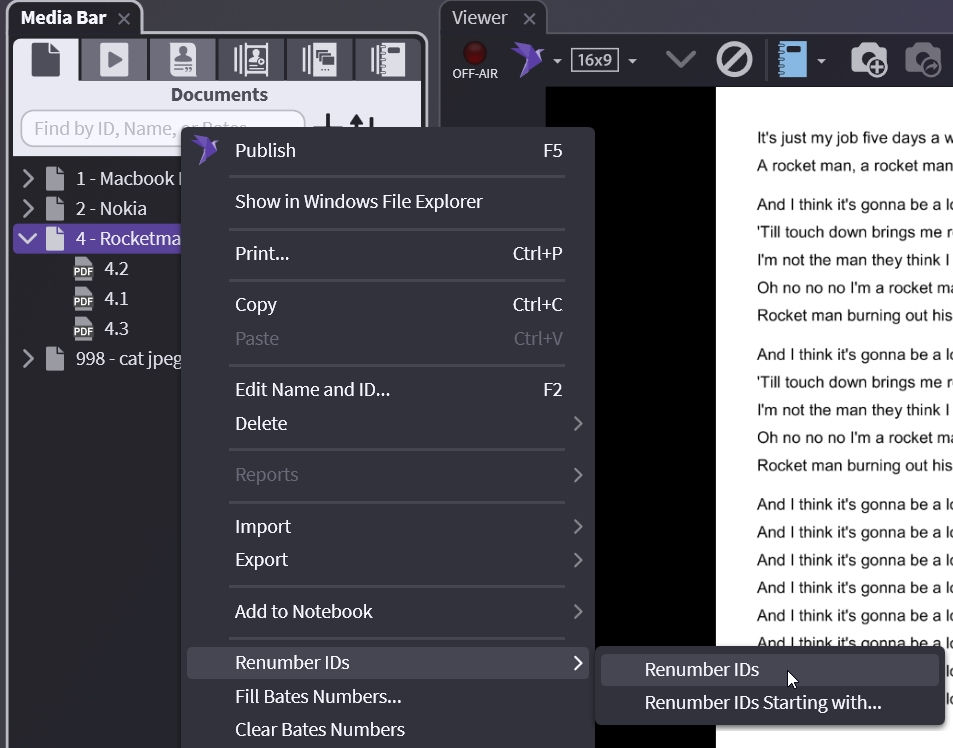Open the Notebooks tab icon in Media Bar
The image size is (953, 748).
pyautogui.click(x=387, y=60)
